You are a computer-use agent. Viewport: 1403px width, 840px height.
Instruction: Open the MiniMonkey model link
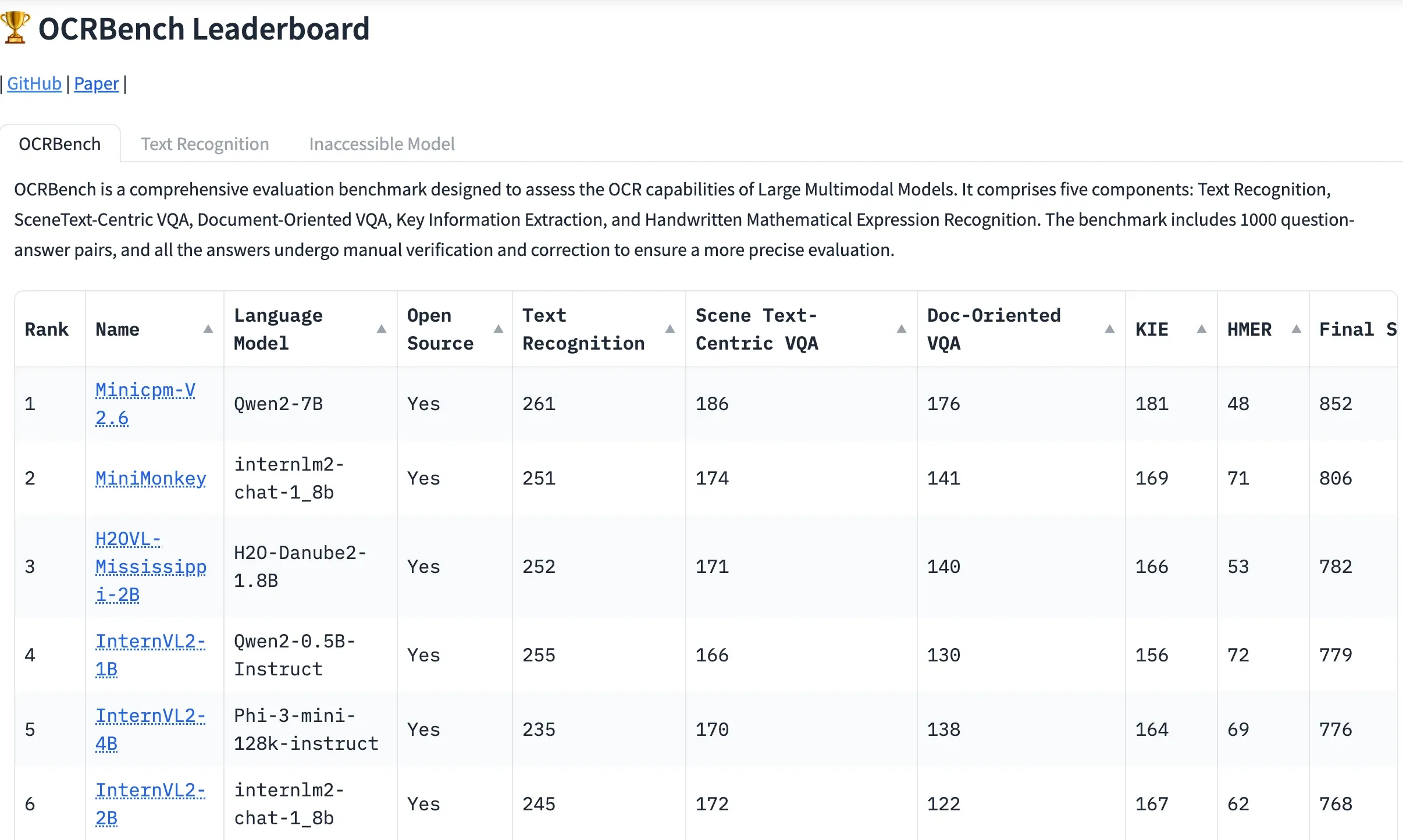point(150,478)
